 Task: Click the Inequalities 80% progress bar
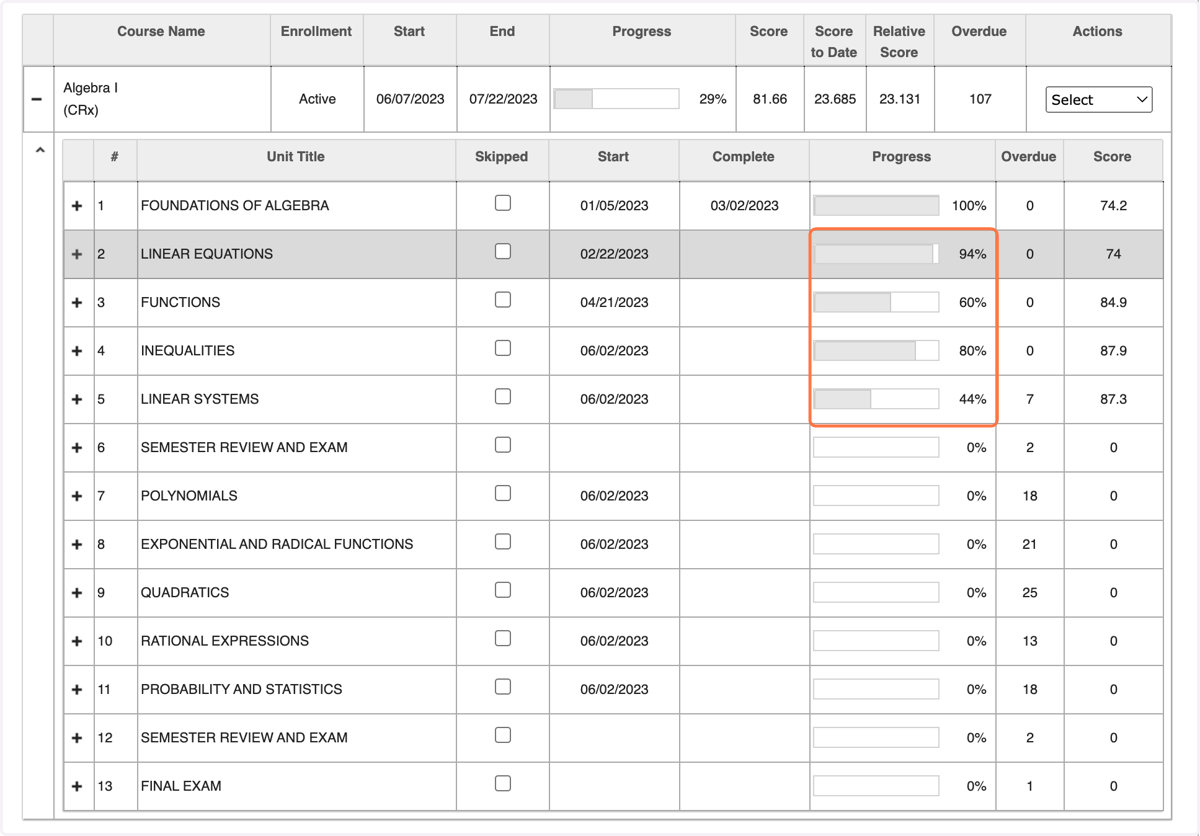(876, 351)
